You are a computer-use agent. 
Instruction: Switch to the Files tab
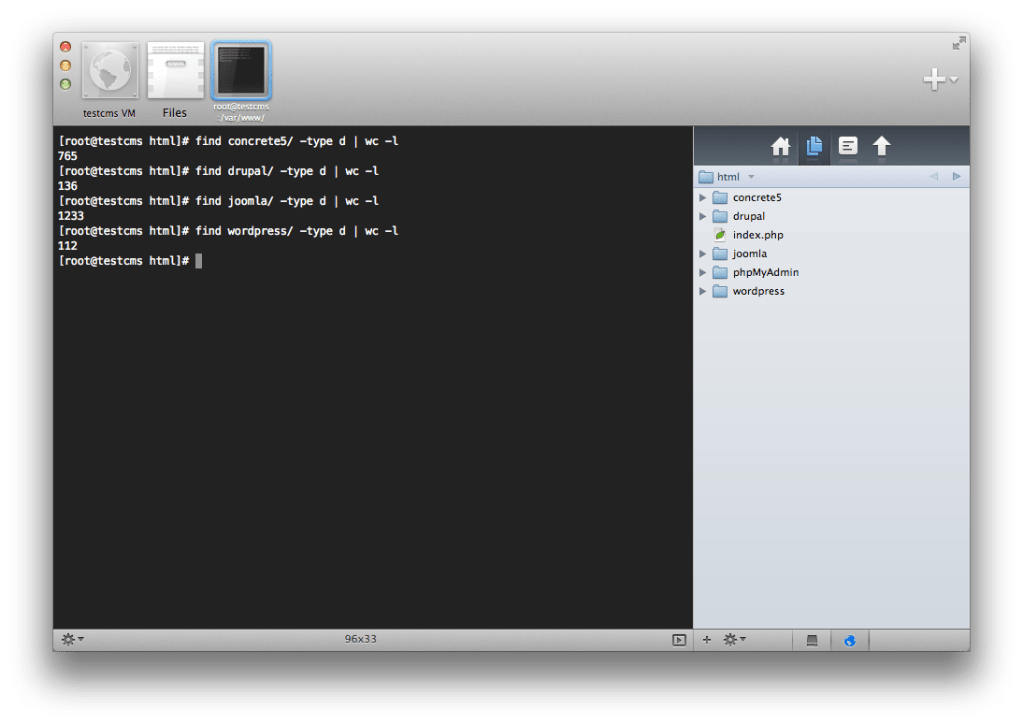coord(175,75)
